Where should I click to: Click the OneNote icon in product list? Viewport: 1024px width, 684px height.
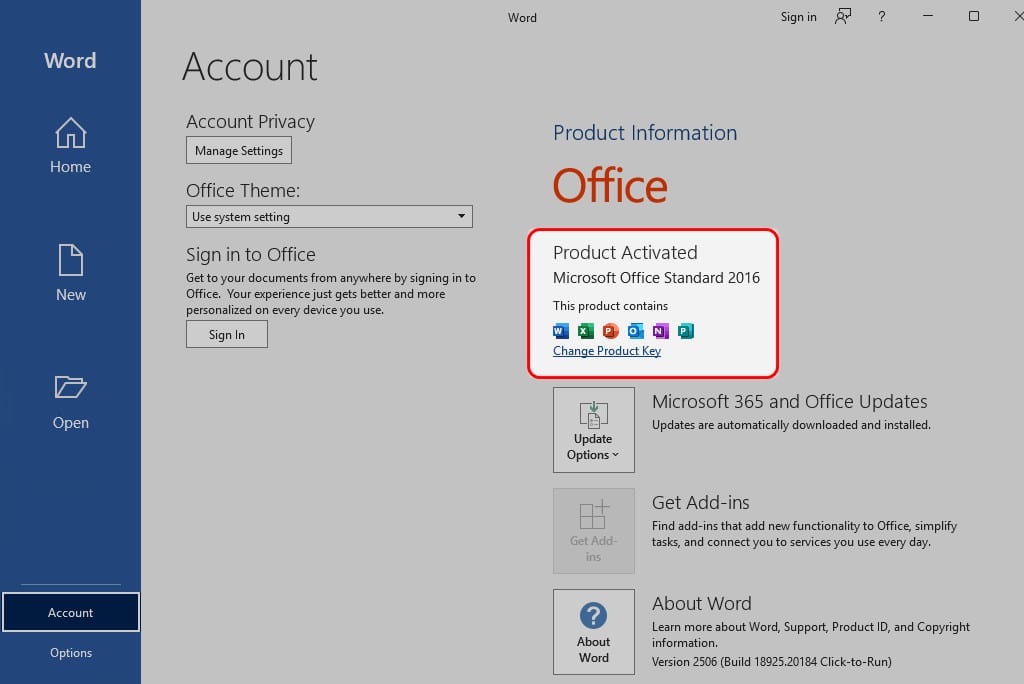point(660,331)
